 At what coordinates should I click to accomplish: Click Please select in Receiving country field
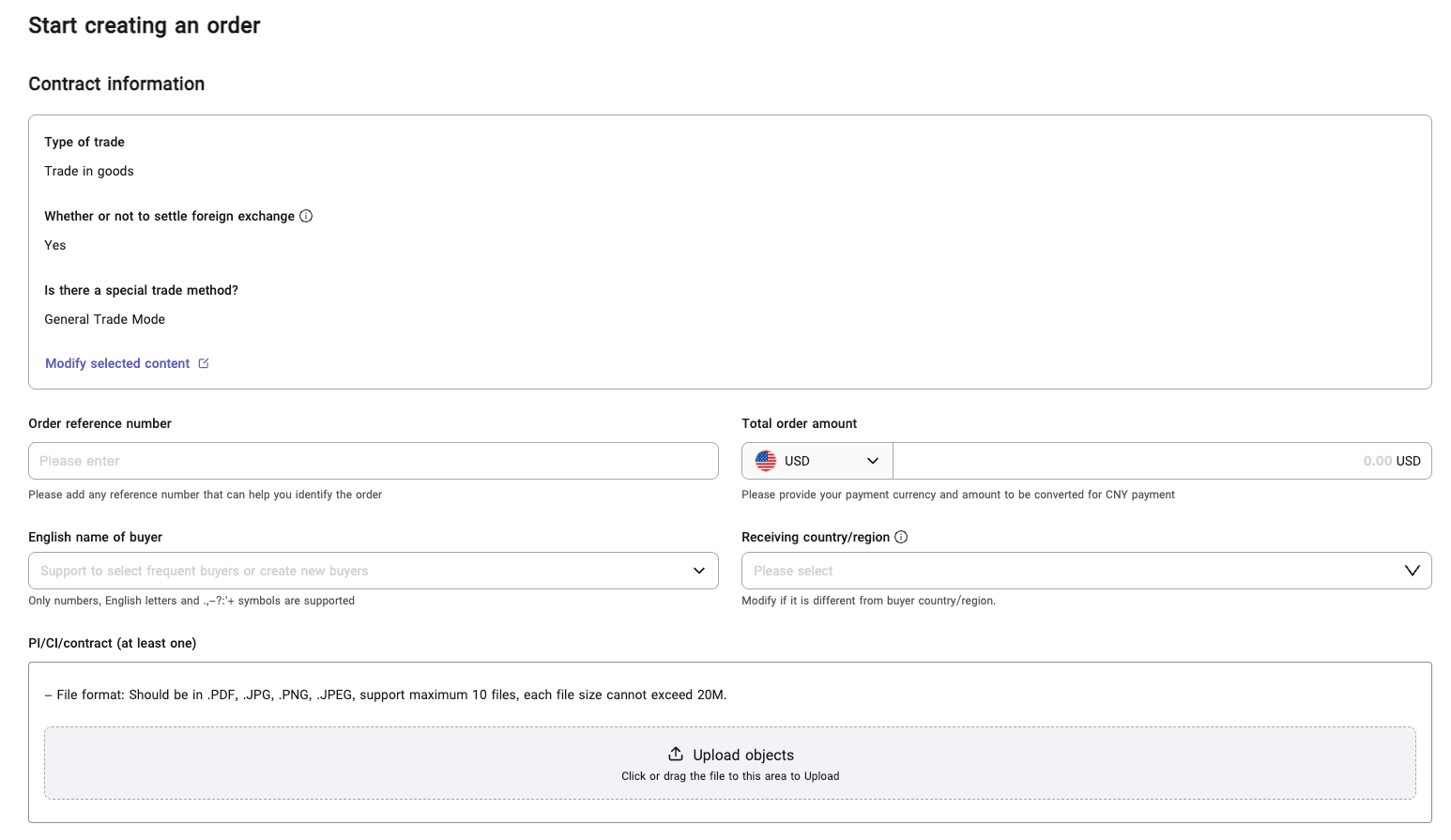click(x=793, y=571)
